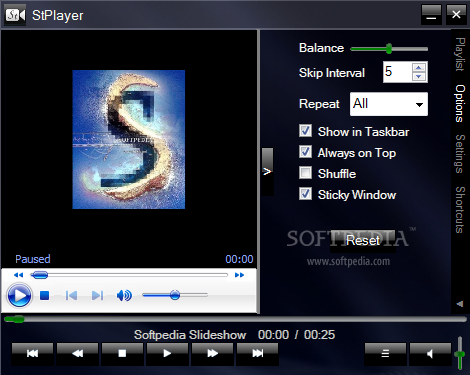The image size is (470, 375).
Task: Uncheck Always on Top
Action: 305,152
